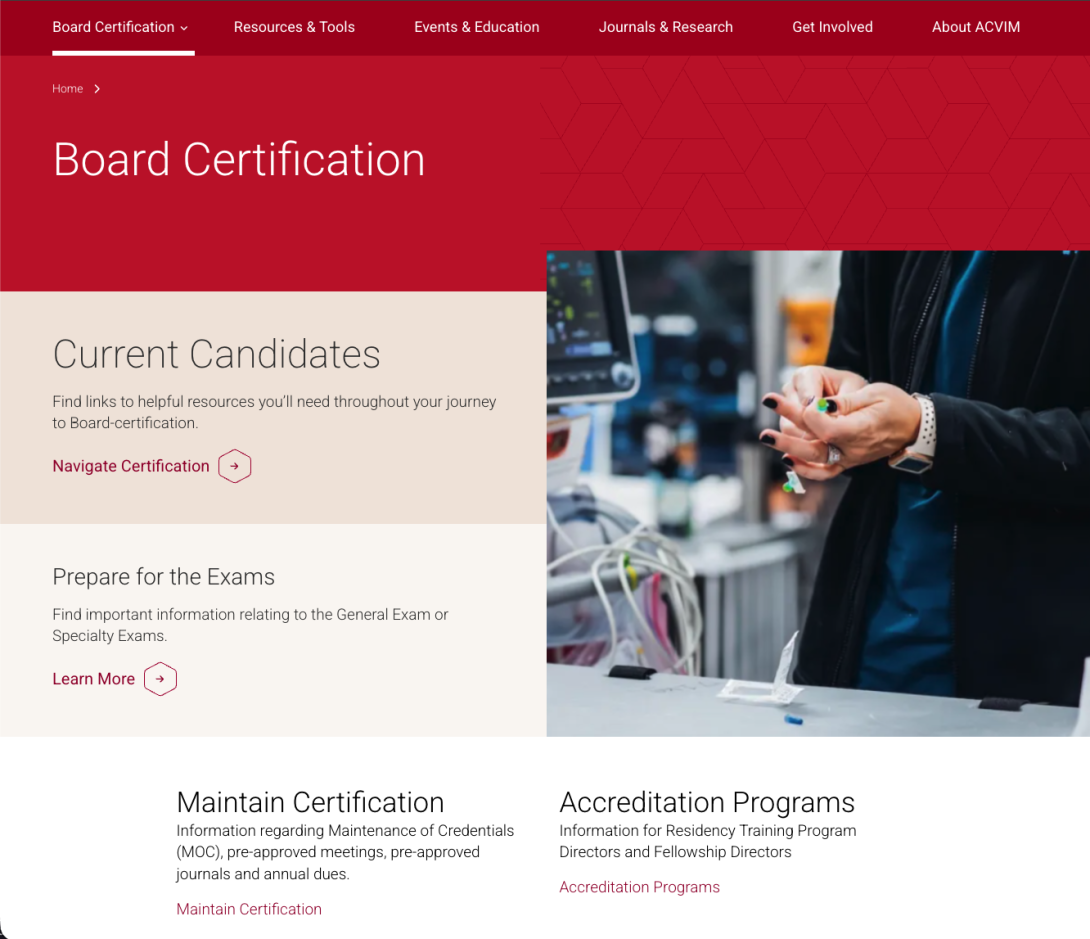Screen dimensions: 1090x939
Task: Open the Accreditation Programs link
Action: pos(640,887)
